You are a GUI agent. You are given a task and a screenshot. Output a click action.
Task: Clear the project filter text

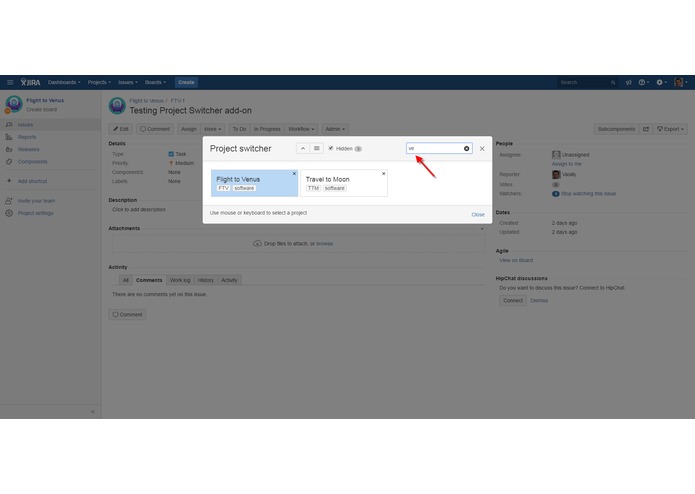(x=466, y=148)
